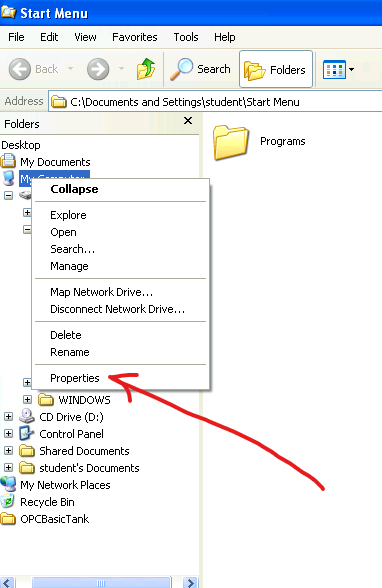The width and height of the screenshot is (382, 588).
Task: Choose Collapse in context menu
Action: click(121, 189)
